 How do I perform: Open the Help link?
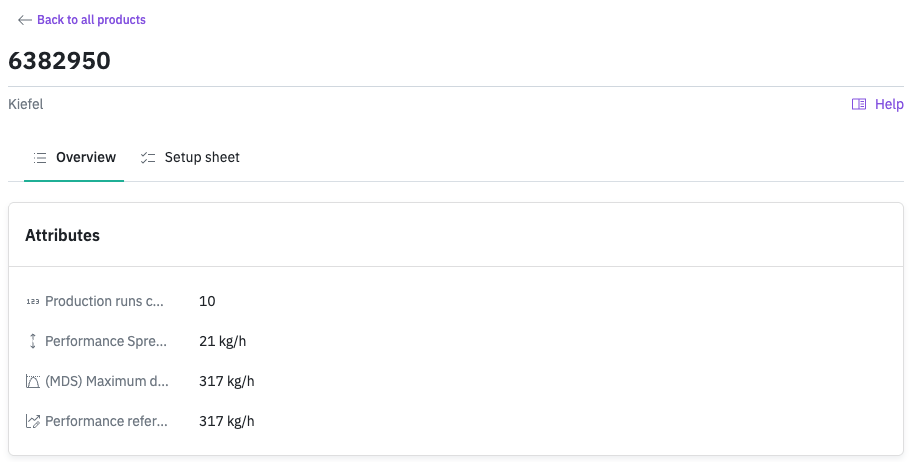click(x=889, y=104)
